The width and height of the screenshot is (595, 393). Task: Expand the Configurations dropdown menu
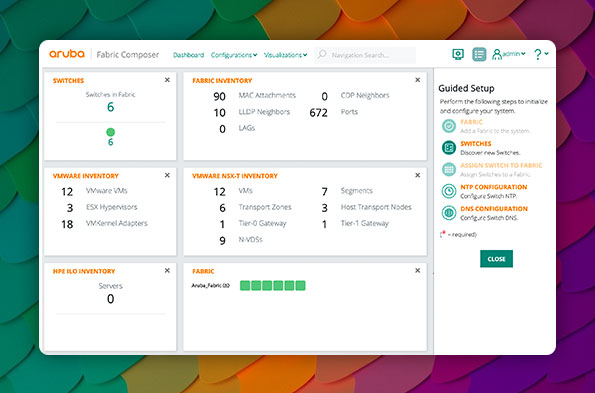(234, 55)
